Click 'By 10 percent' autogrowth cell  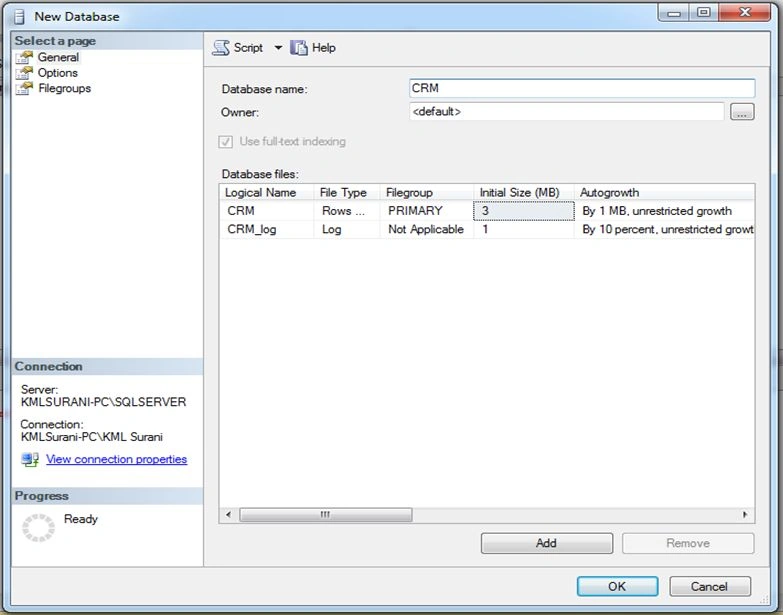coord(665,230)
